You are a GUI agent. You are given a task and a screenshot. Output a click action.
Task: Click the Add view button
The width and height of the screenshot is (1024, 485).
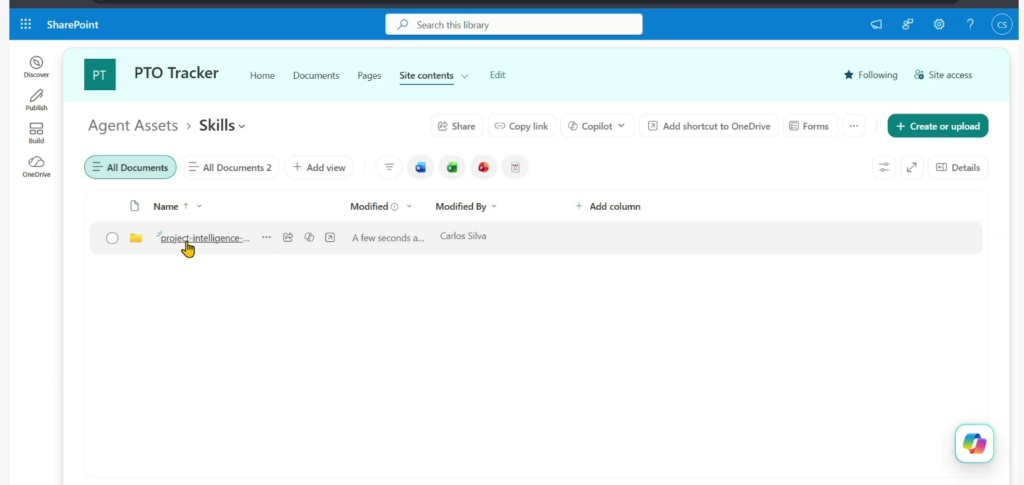(319, 167)
